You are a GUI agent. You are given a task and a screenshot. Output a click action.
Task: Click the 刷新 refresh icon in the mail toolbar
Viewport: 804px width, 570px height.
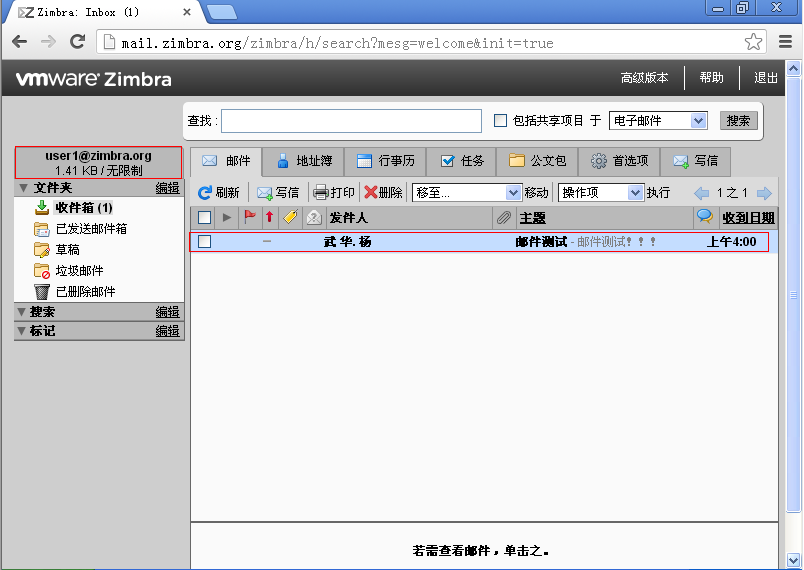[x=205, y=193]
